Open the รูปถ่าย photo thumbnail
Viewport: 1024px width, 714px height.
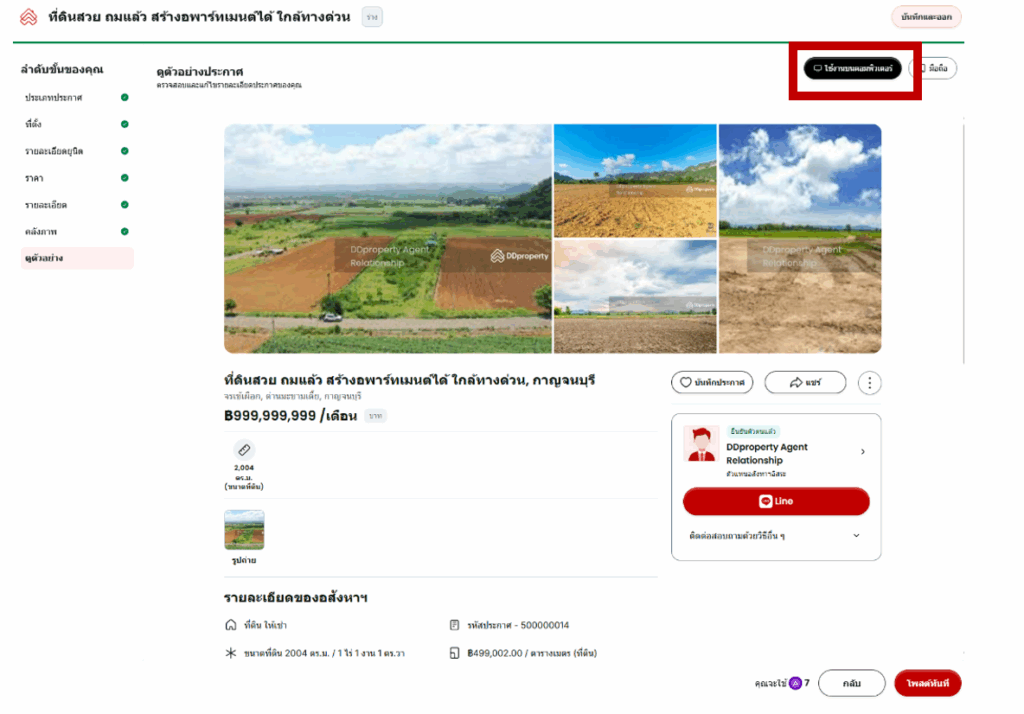click(244, 530)
